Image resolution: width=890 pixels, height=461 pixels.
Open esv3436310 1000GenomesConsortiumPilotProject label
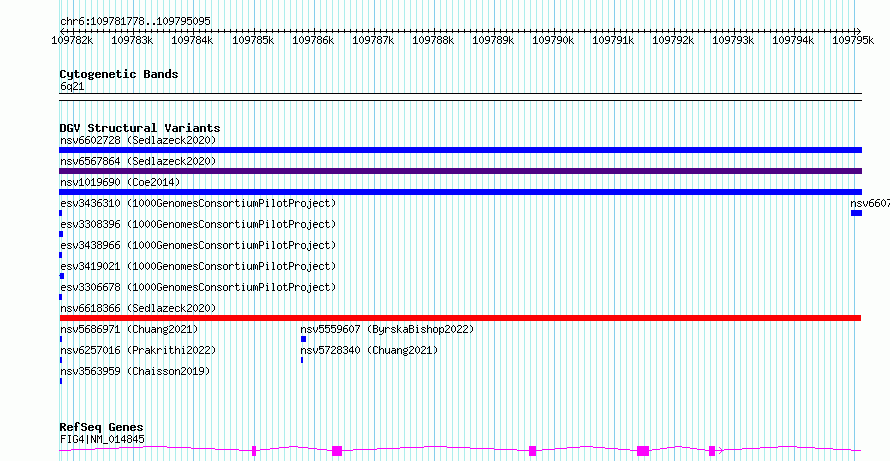pyautogui.click(x=198, y=203)
